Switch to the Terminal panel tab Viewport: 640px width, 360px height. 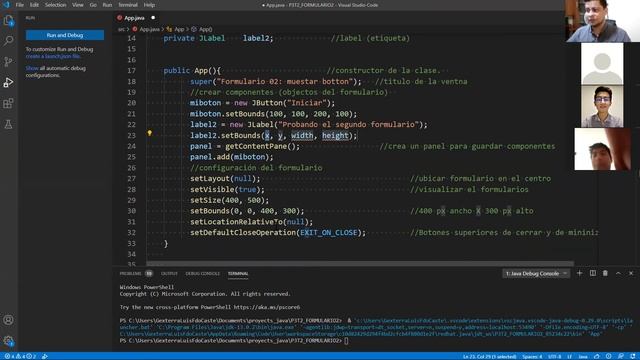tap(238, 273)
